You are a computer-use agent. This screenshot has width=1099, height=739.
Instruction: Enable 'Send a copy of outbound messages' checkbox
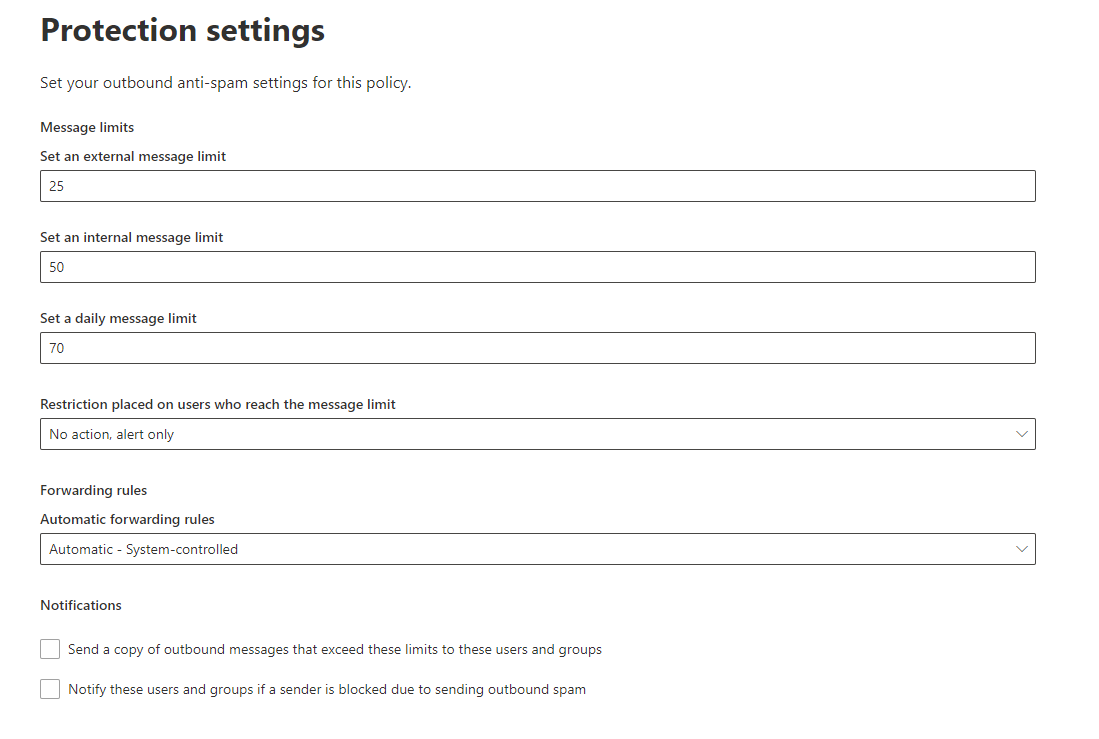[x=49, y=649]
